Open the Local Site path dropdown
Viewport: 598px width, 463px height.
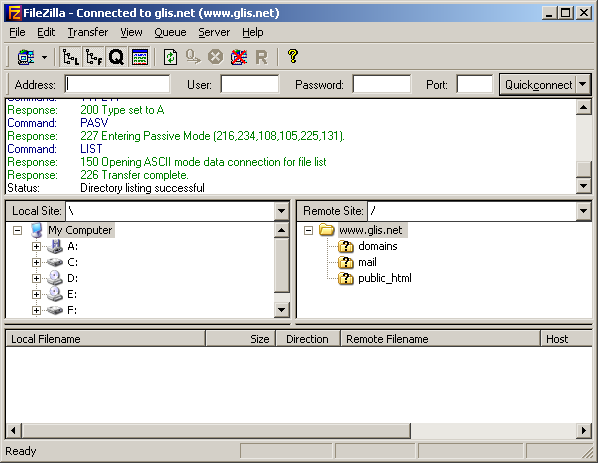281,211
